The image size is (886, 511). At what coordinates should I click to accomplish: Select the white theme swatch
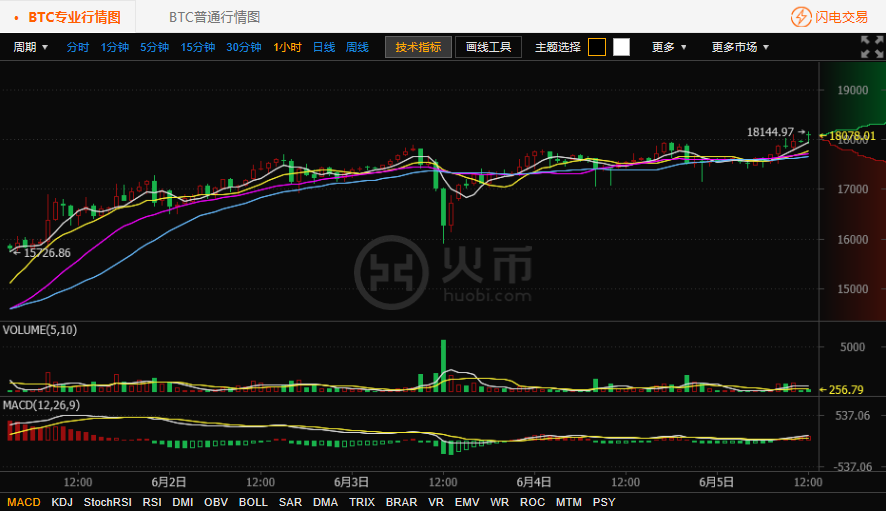coord(621,47)
